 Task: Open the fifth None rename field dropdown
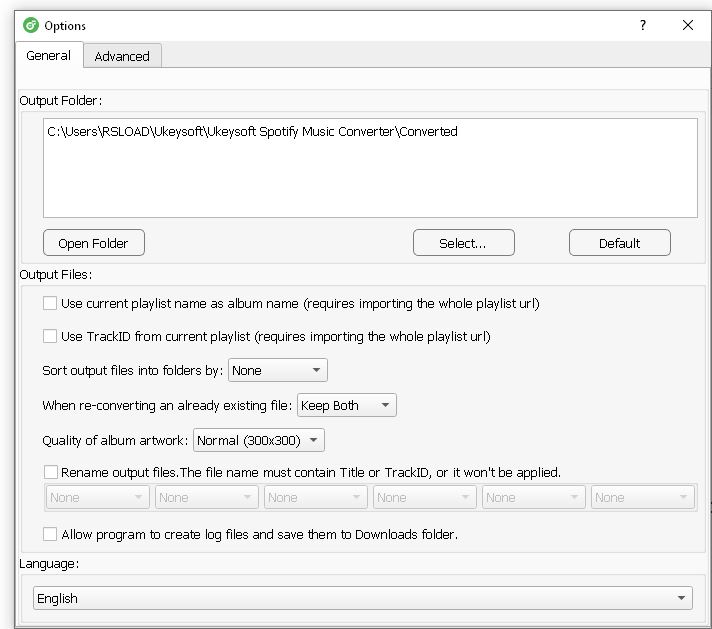pyautogui.click(x=533, y=497)
